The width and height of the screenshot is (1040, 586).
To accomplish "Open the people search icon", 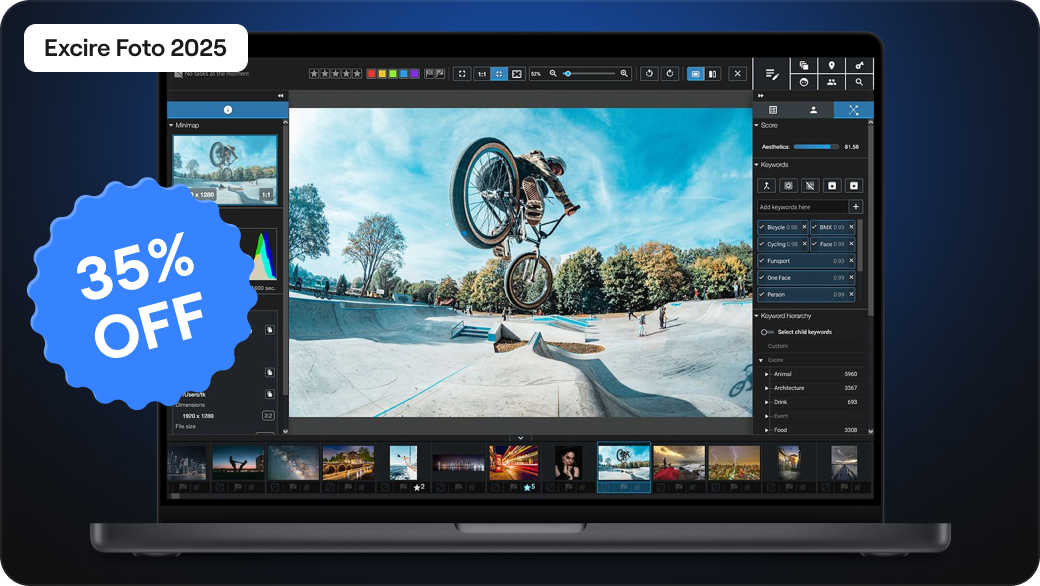I will click(x=832, y=82).
